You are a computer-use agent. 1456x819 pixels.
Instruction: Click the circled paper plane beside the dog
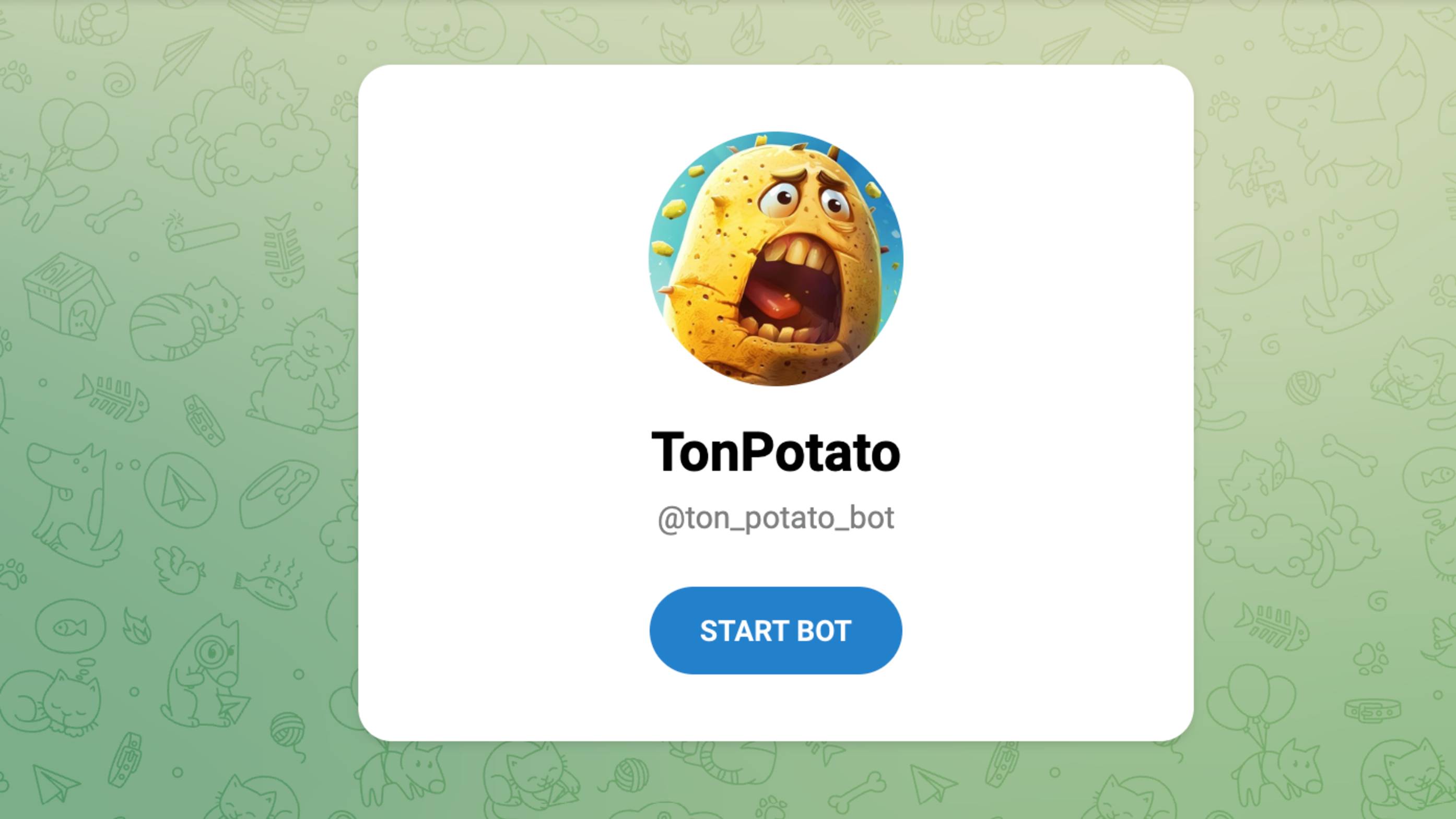[181, 490]
